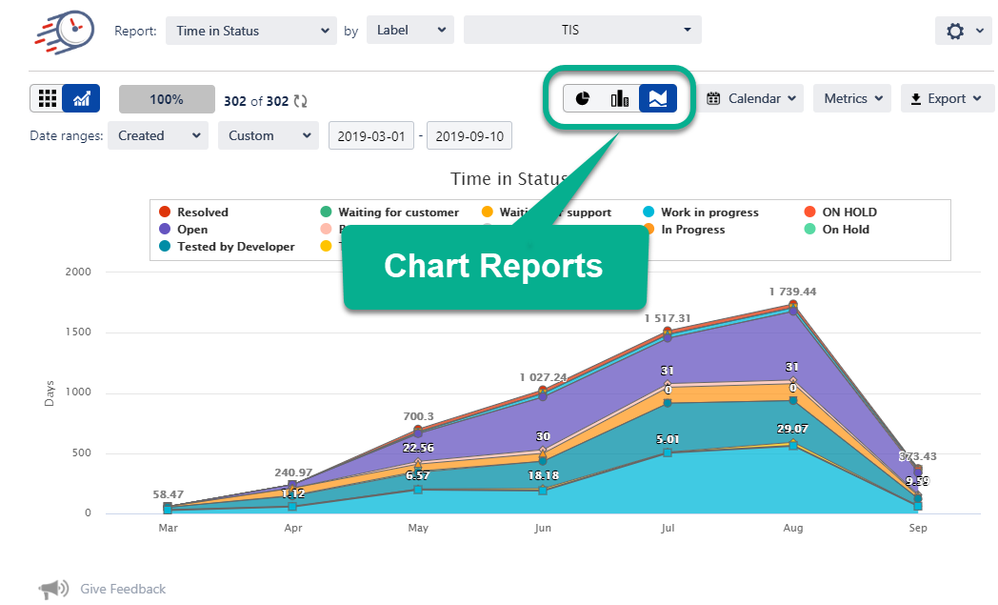Toggle Resolved series in legend
This screenshot has width=998, height=605.
pyautogui.click(x=193, y=212)
